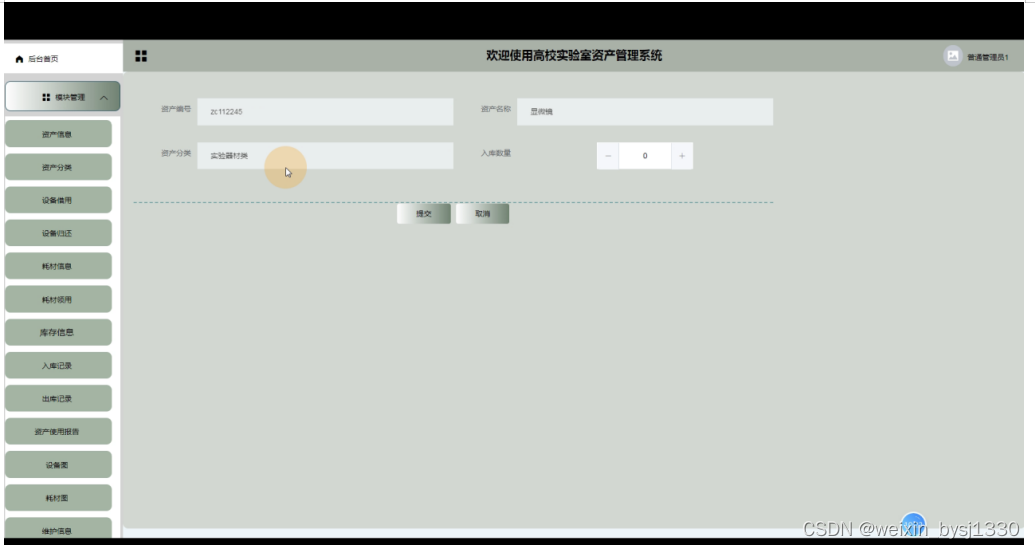Go to 设备归还 in the sidebar
This screenshot has width=1035, height=549.
[58, 233]
